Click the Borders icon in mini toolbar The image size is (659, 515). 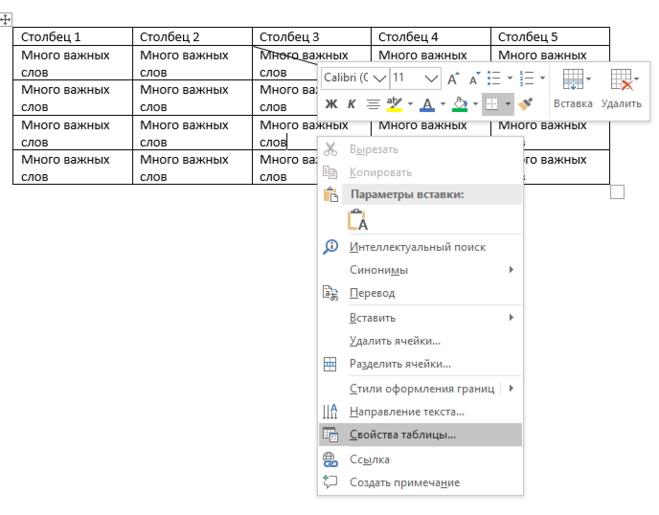pyautogui.click(x=492, y=104)
